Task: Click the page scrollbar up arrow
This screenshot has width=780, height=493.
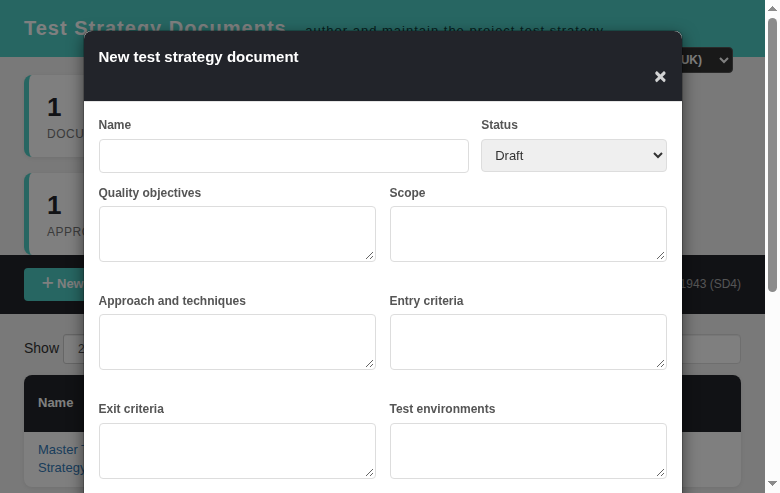Action: click(x=772, y=8)
